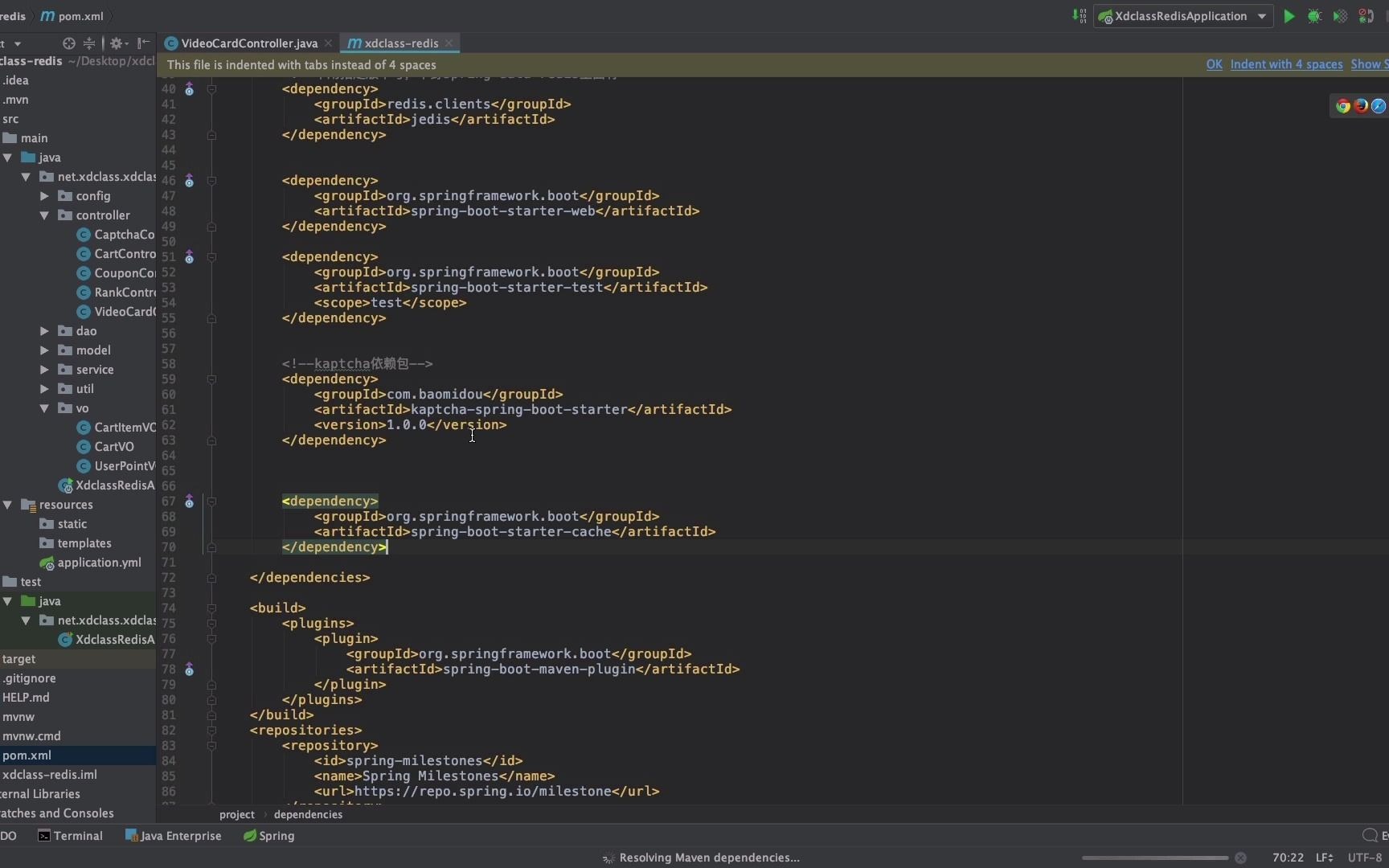Click the project breadcrumb at editor bottom
This screenshot has height=868, width=1389.
[237, 814]
